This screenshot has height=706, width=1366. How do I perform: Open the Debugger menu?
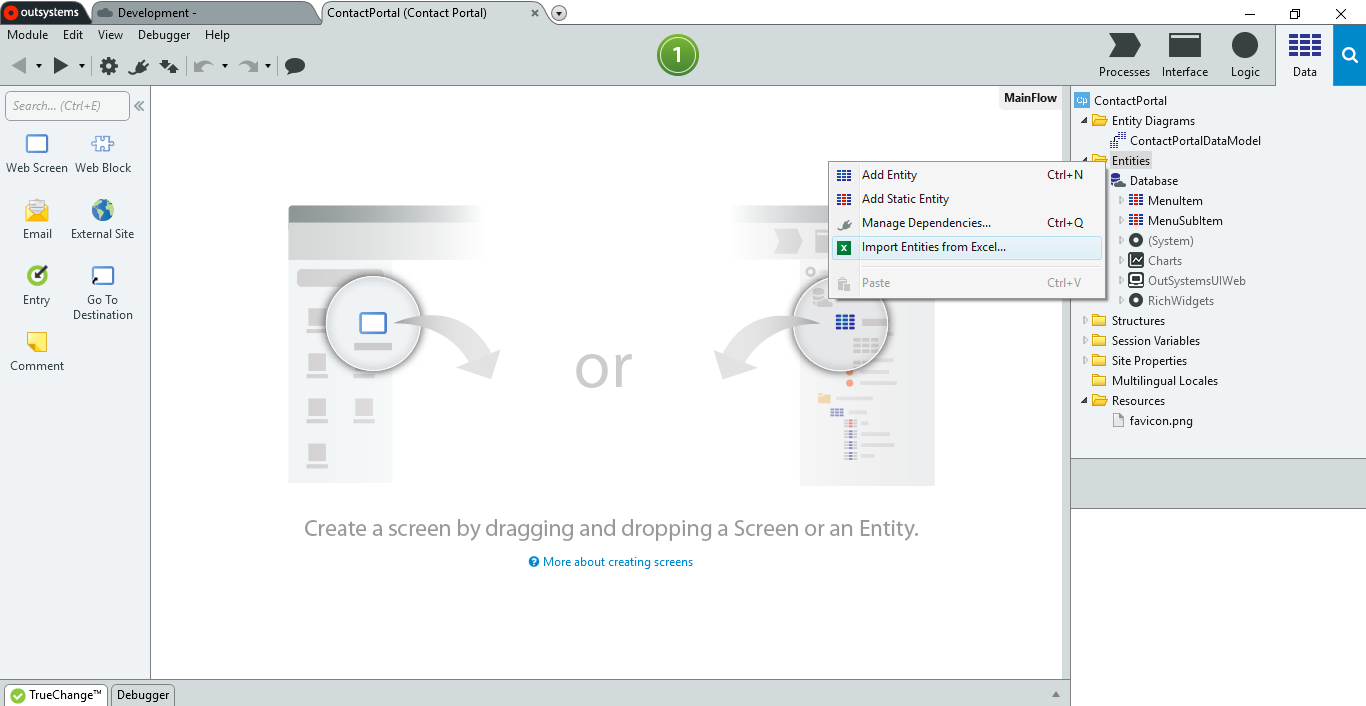pos(164,35)
